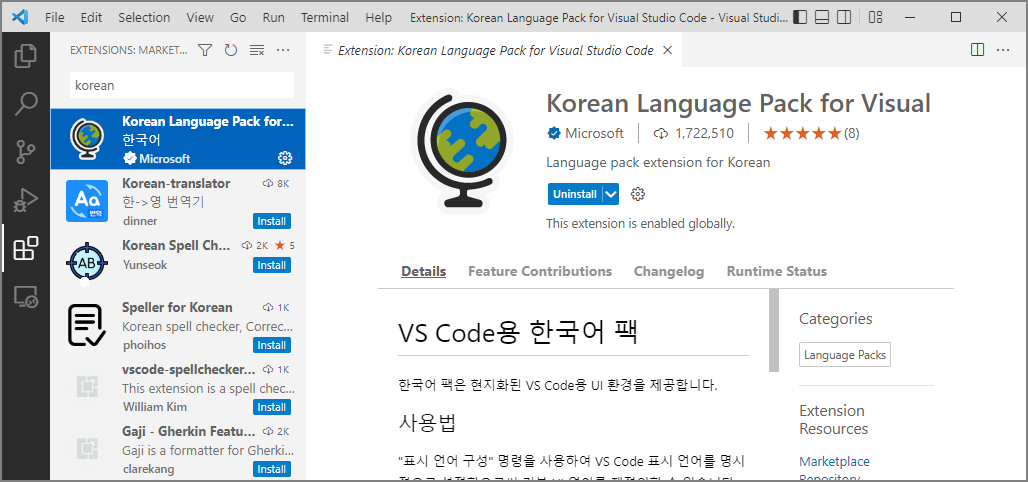The width and height of the screenshot is (1028, 482).
Task: Switch to the Changelog tab
Action: [x=669, y=271]
